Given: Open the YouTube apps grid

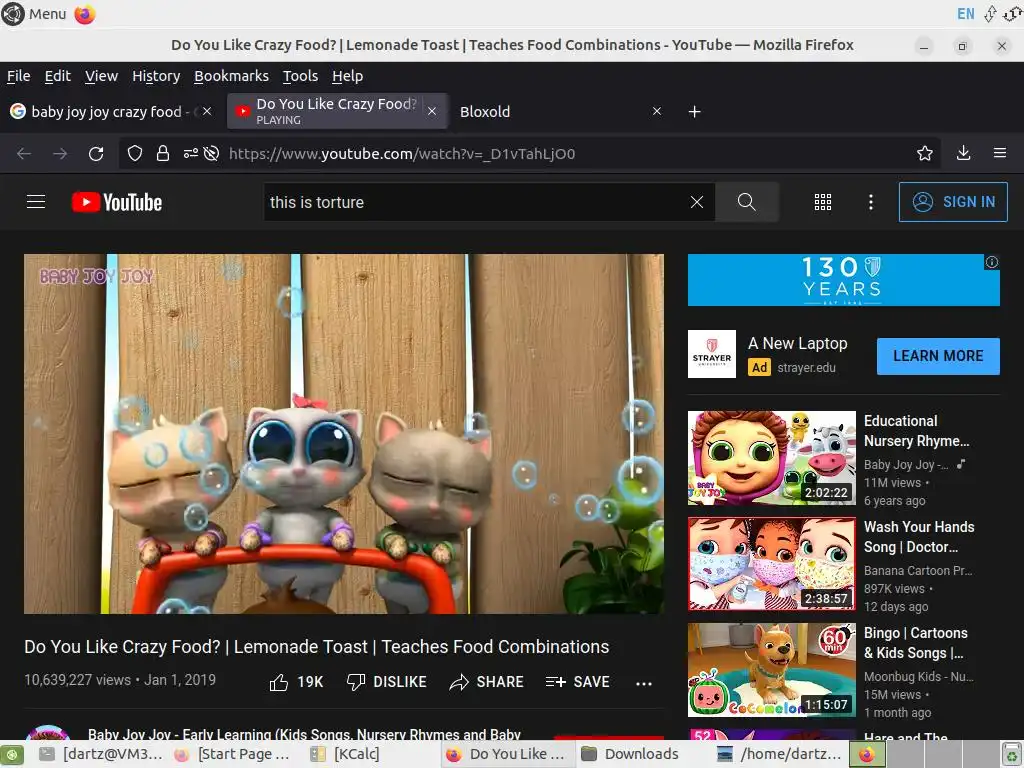Looking at the screenshot, I should [x=823, y=202].
